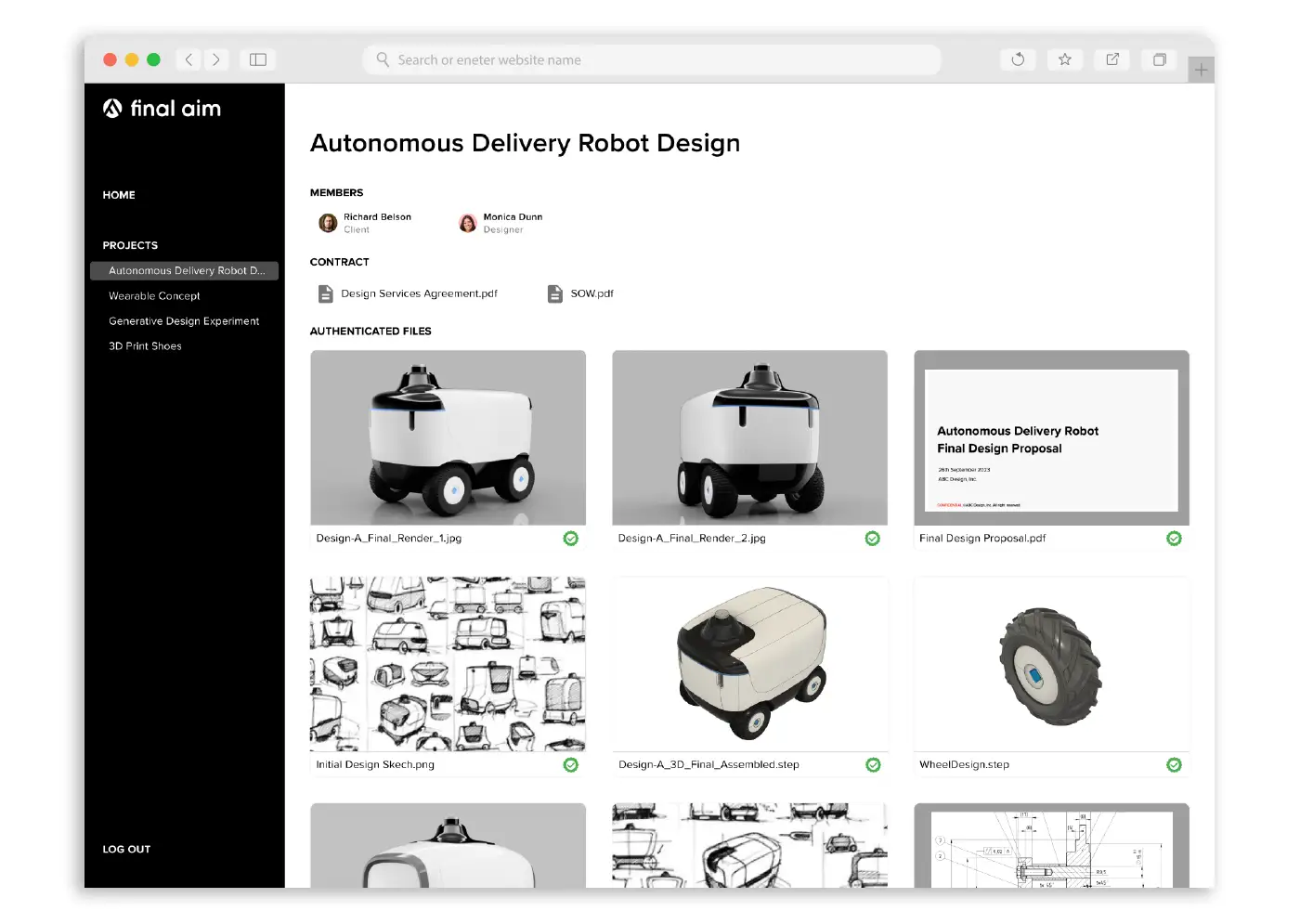
Task: Click the Designer role label
Action: 503,230
